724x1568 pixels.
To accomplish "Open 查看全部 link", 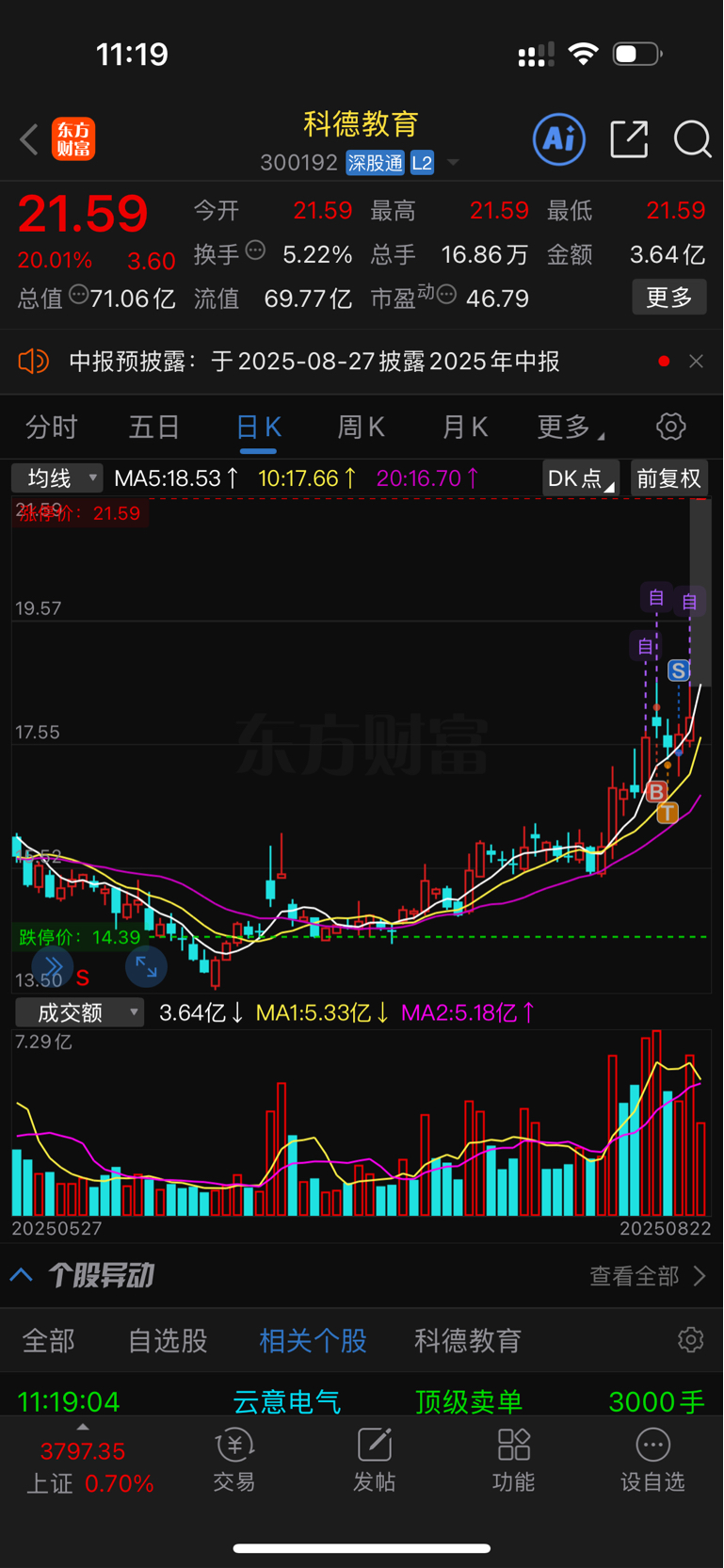I will coord(647,1276).
